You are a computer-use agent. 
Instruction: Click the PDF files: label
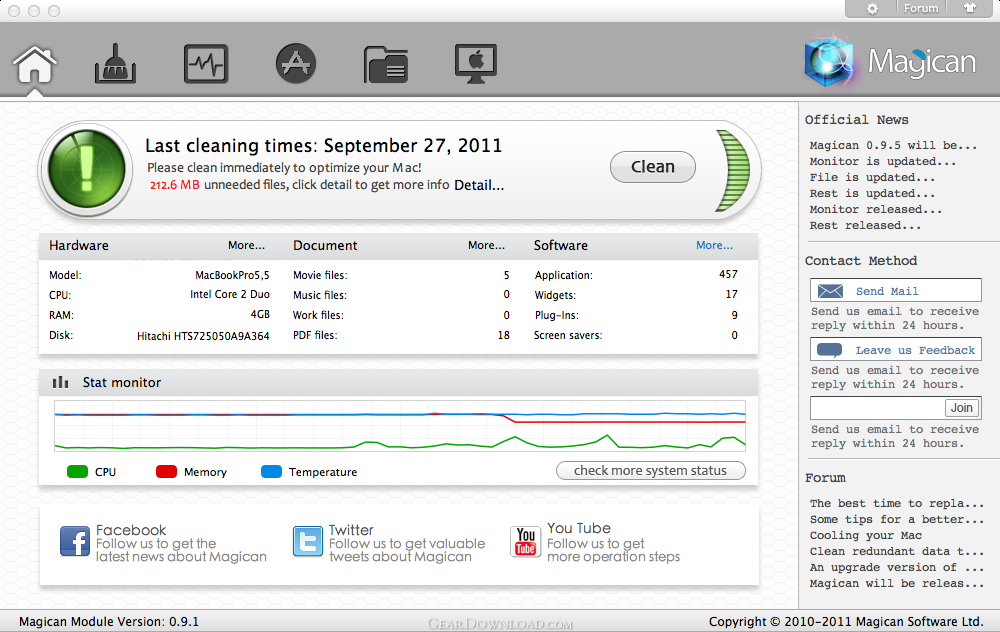[315, 335]
